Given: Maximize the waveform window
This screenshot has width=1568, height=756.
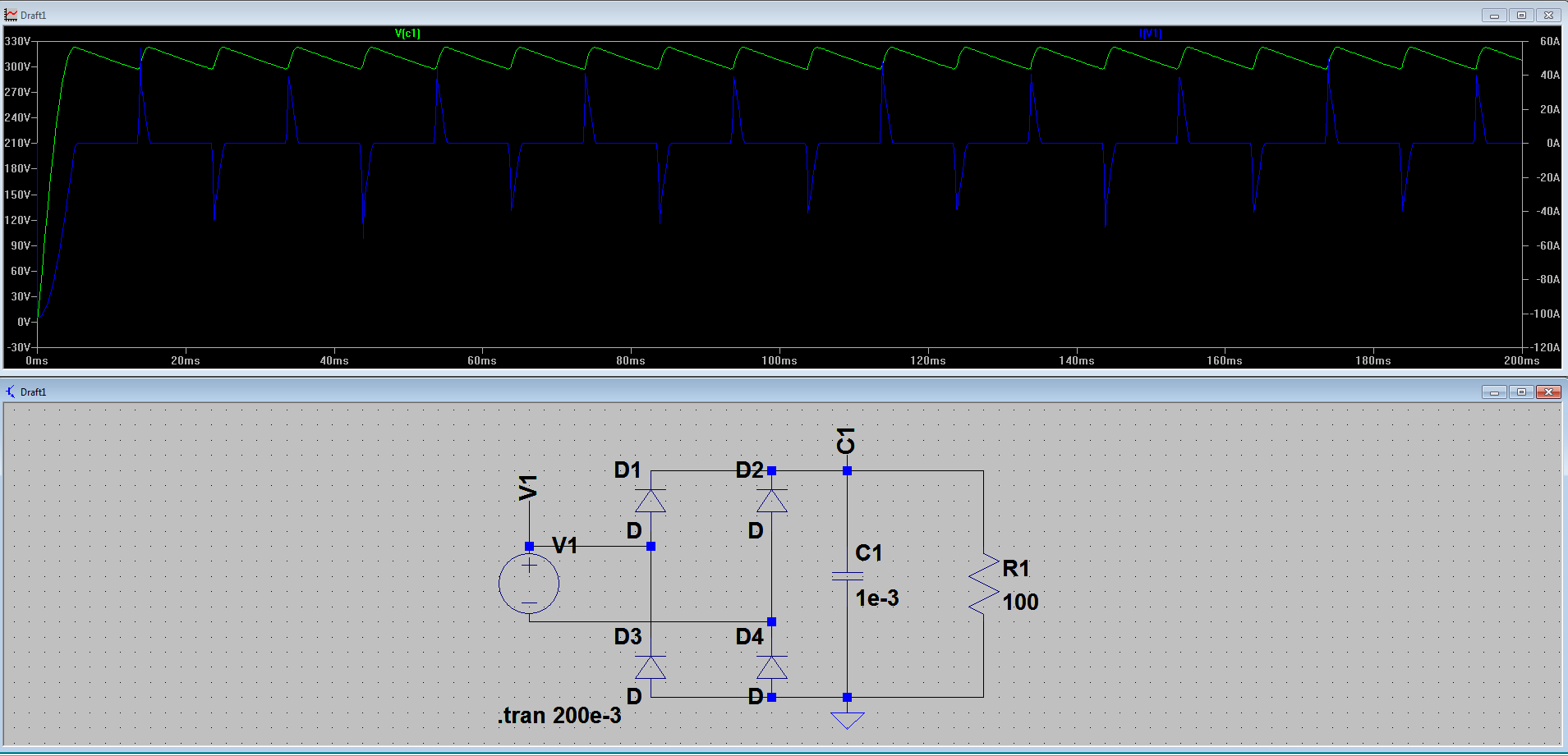Looking at the screenshot, I should click(x=1521, y=15).
